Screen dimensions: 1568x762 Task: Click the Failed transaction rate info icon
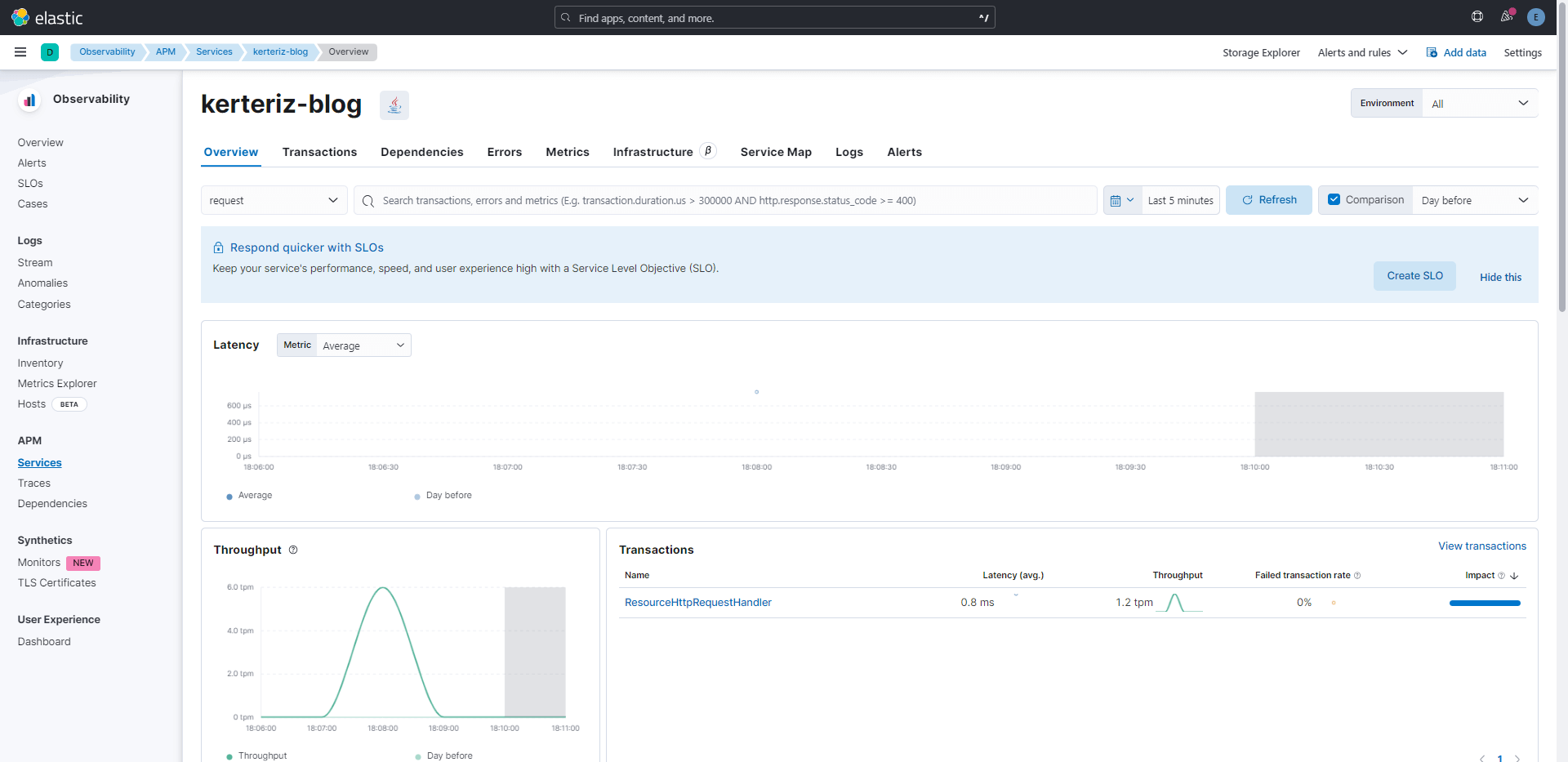pos(1357,576)
